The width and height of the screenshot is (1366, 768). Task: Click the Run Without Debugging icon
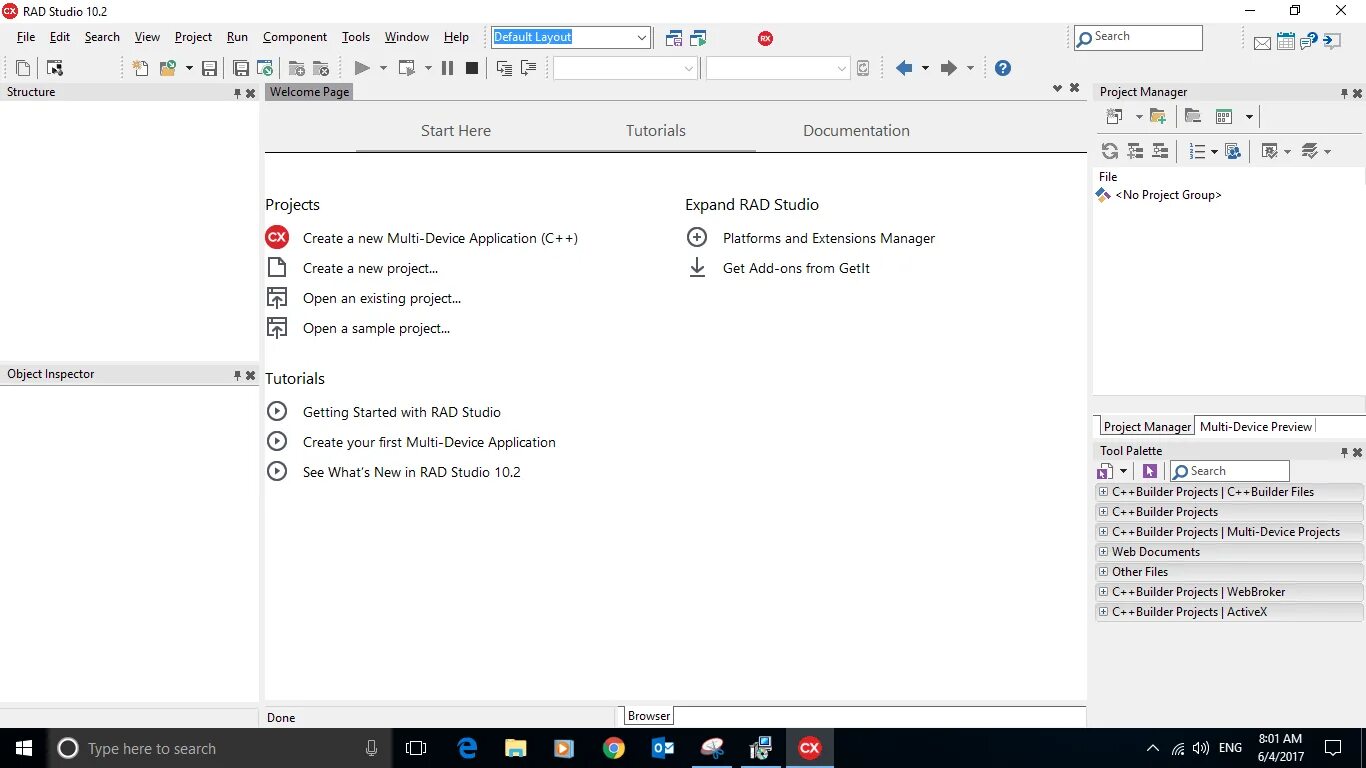click(406, 68)
